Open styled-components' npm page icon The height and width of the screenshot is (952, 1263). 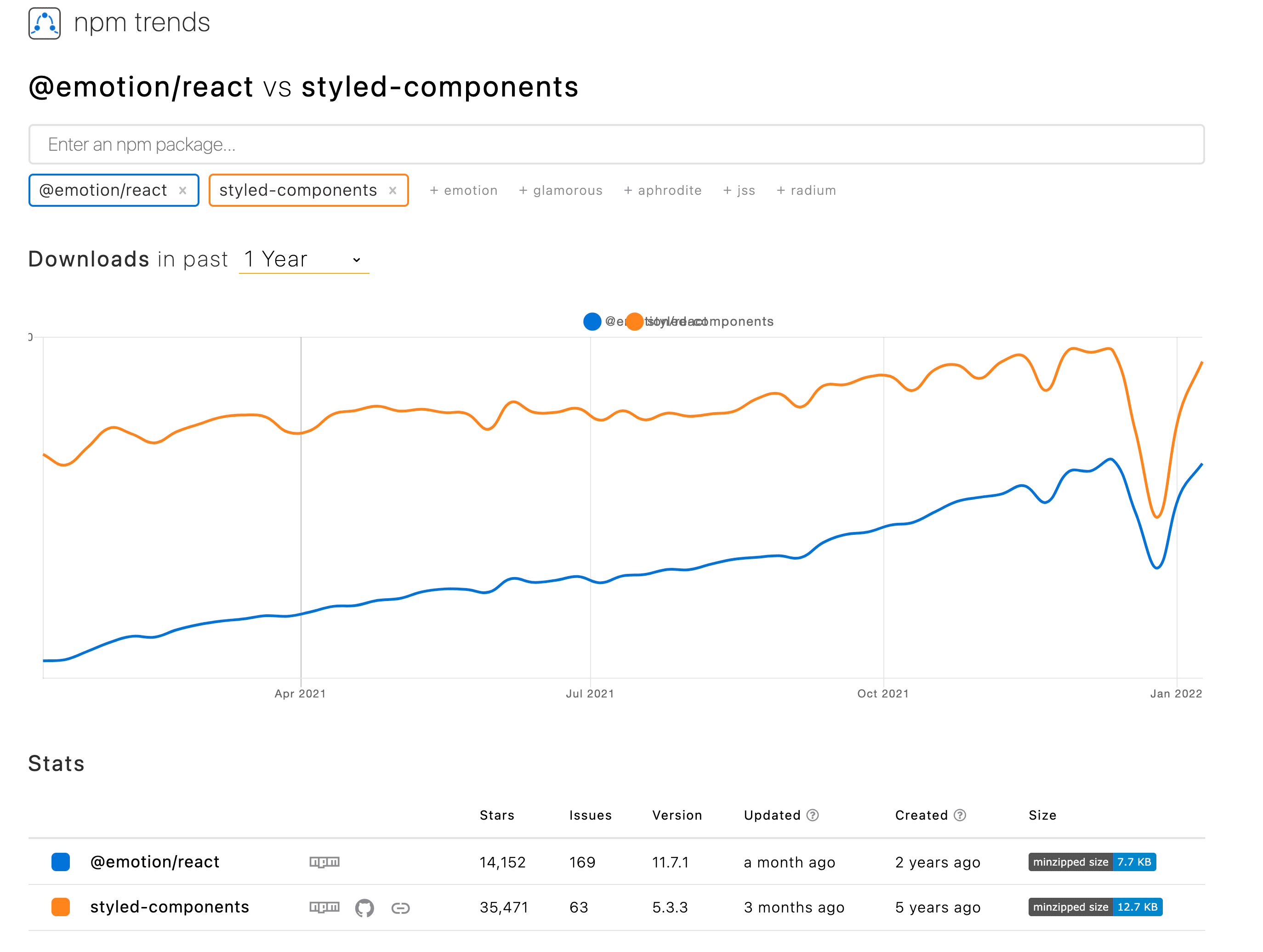324,907
